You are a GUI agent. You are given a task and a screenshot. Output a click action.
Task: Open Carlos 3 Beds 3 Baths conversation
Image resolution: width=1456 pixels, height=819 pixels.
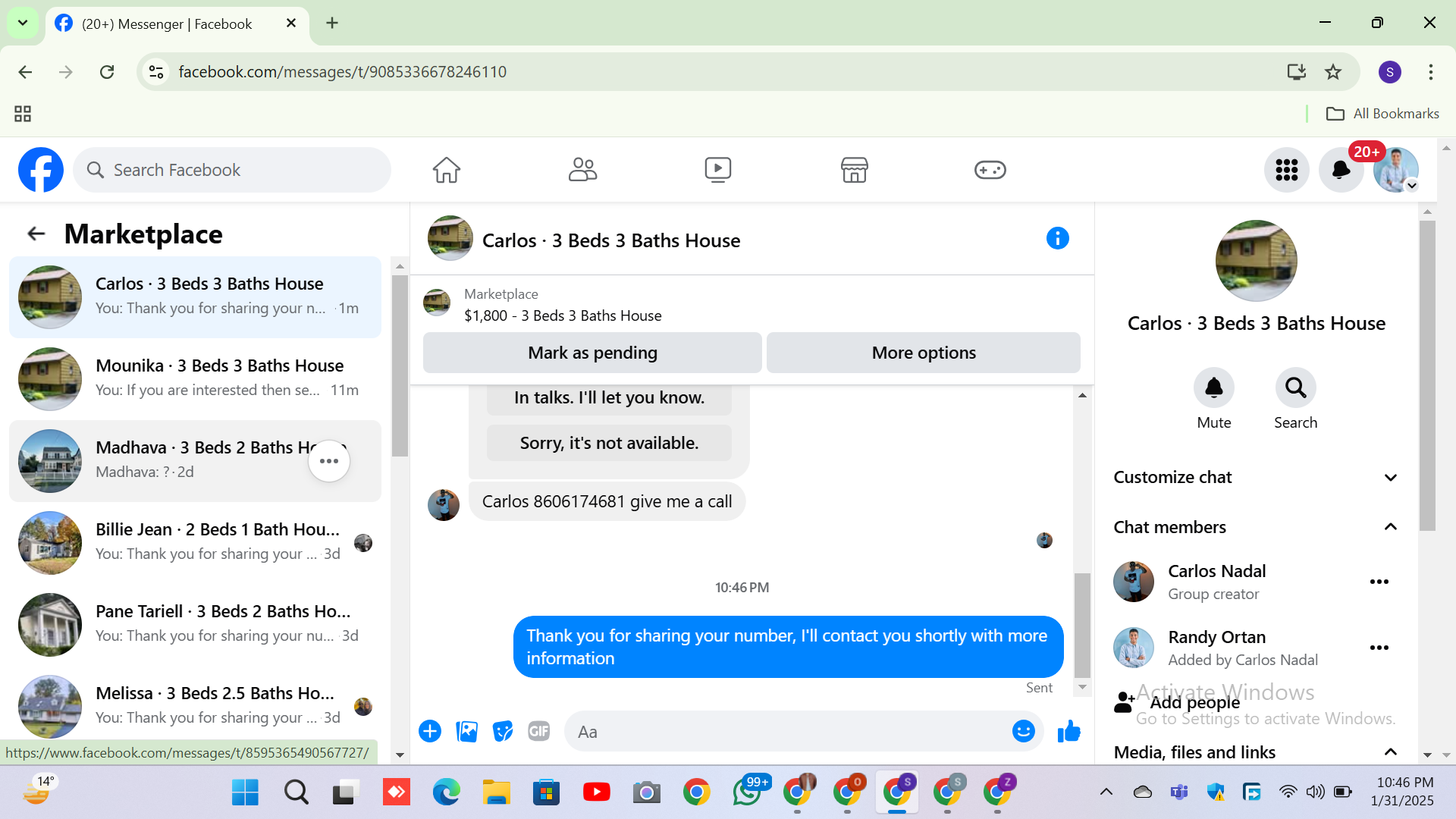pyautogui.click(x=195, y=297)
